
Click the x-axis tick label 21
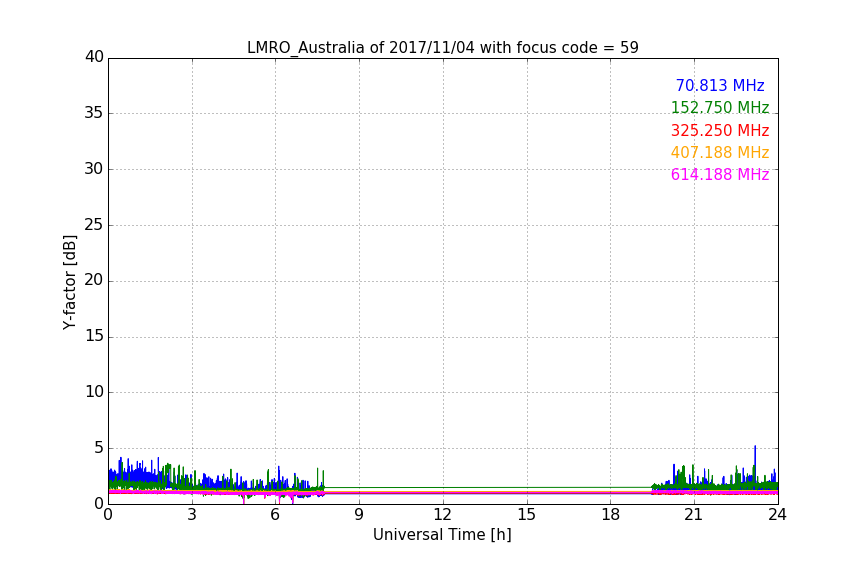[694, 515]
